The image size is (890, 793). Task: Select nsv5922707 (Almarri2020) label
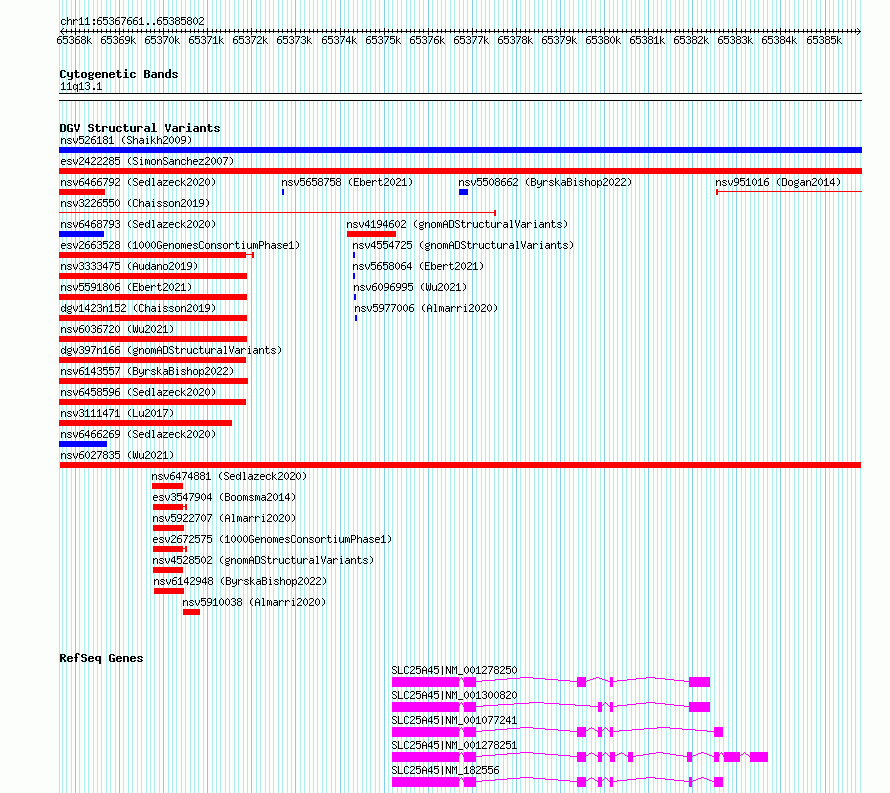(x=224, y=518)
